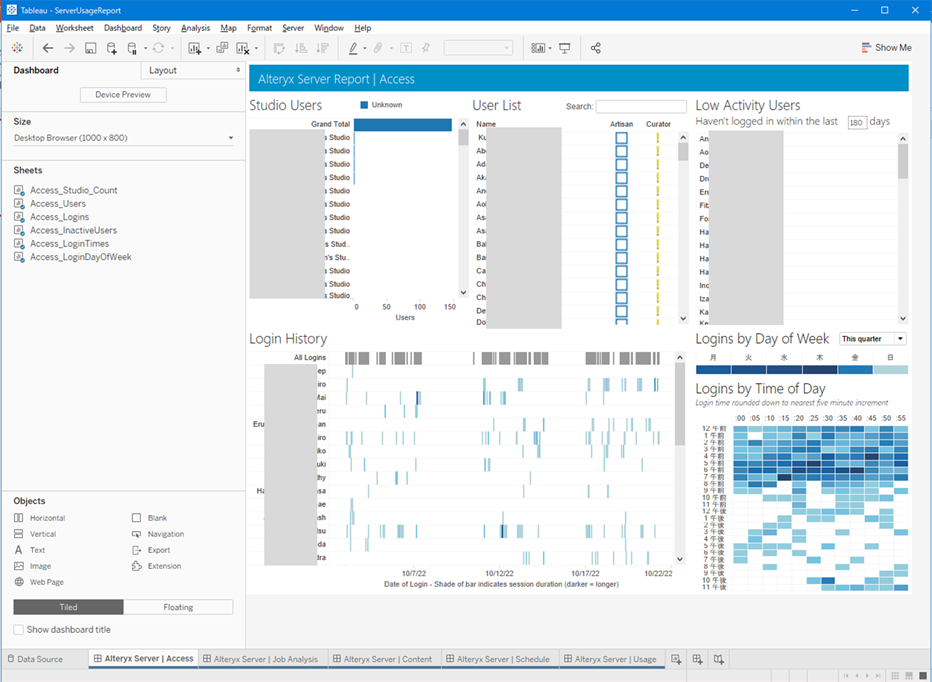The image size is (932, 682).
Task: Click the Tableau logo start page icon
Action: click(x=17, y=48)
